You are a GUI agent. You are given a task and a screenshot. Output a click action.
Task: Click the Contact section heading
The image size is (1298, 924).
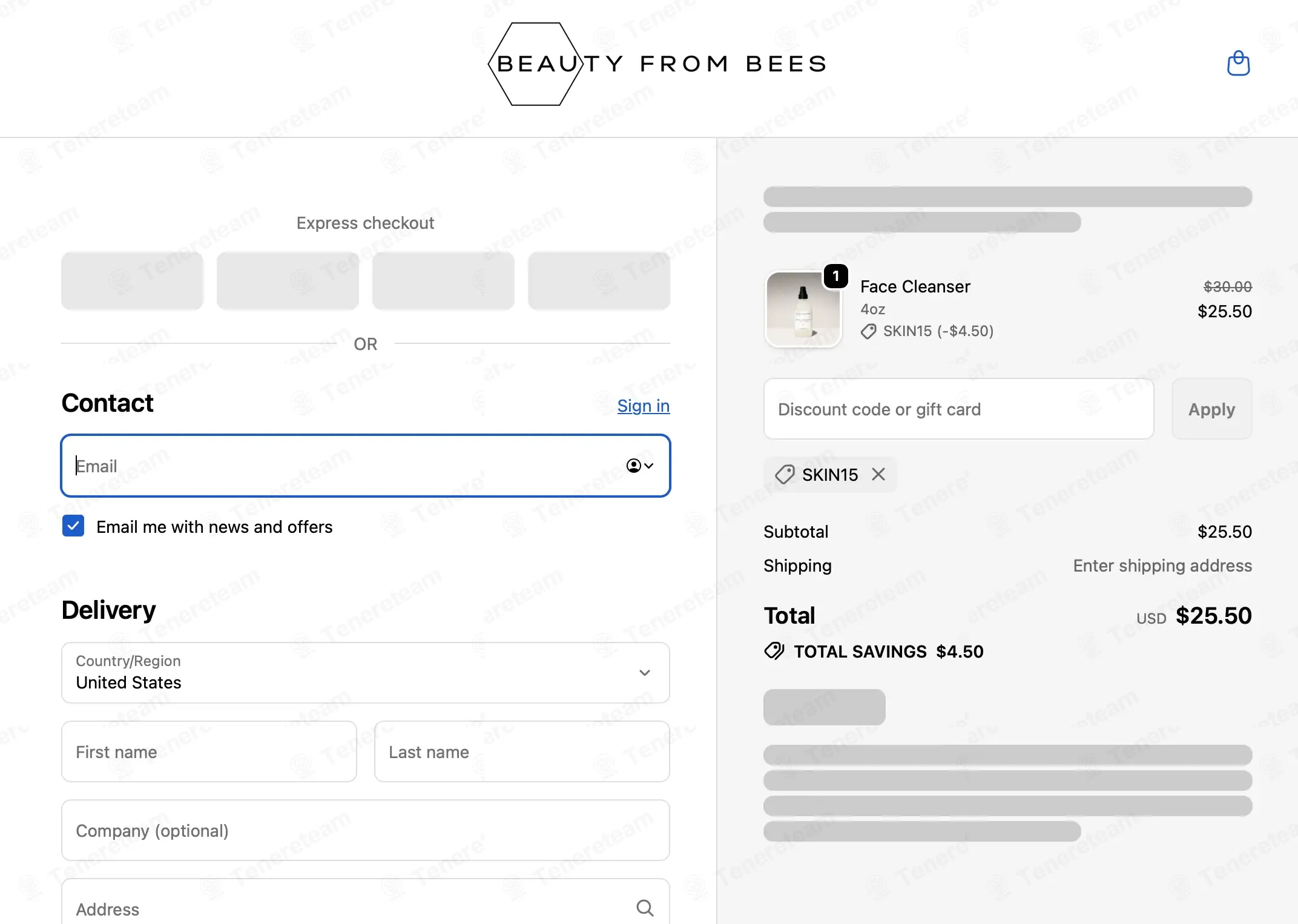coord(108,403)
